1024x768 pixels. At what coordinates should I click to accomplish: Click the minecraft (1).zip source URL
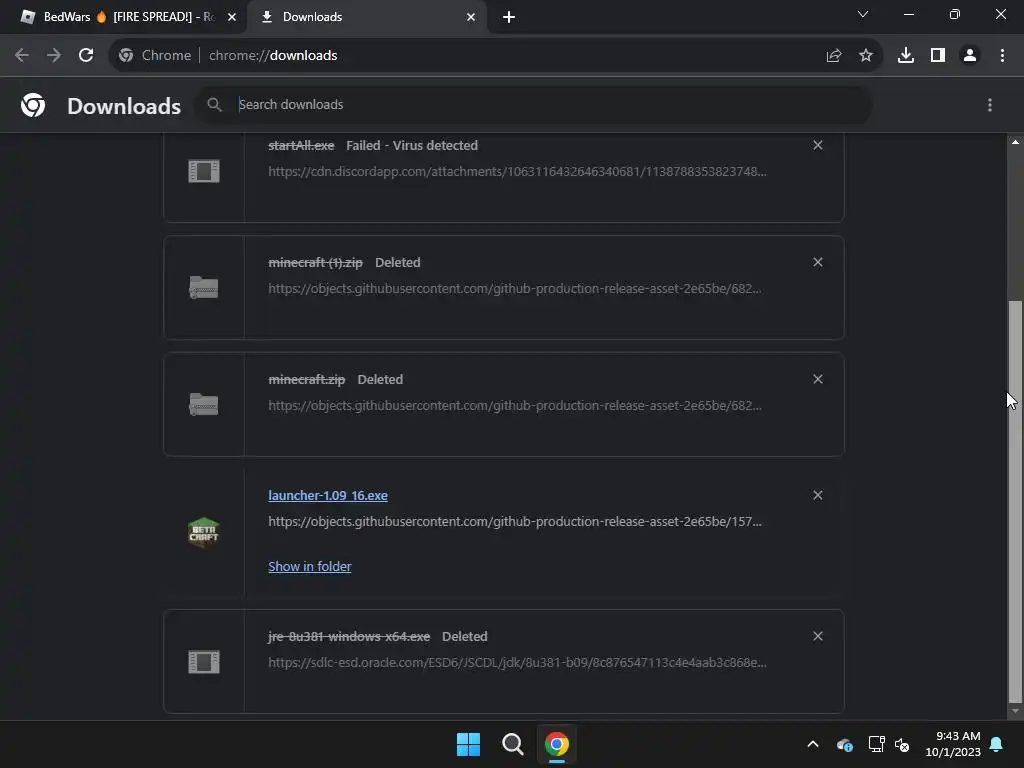[x=515, y=289]
